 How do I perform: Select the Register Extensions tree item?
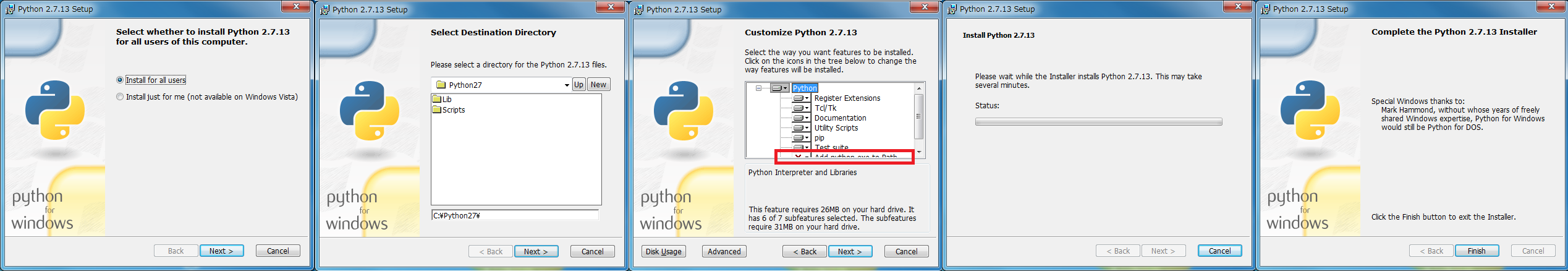click(x=847, y=98)
